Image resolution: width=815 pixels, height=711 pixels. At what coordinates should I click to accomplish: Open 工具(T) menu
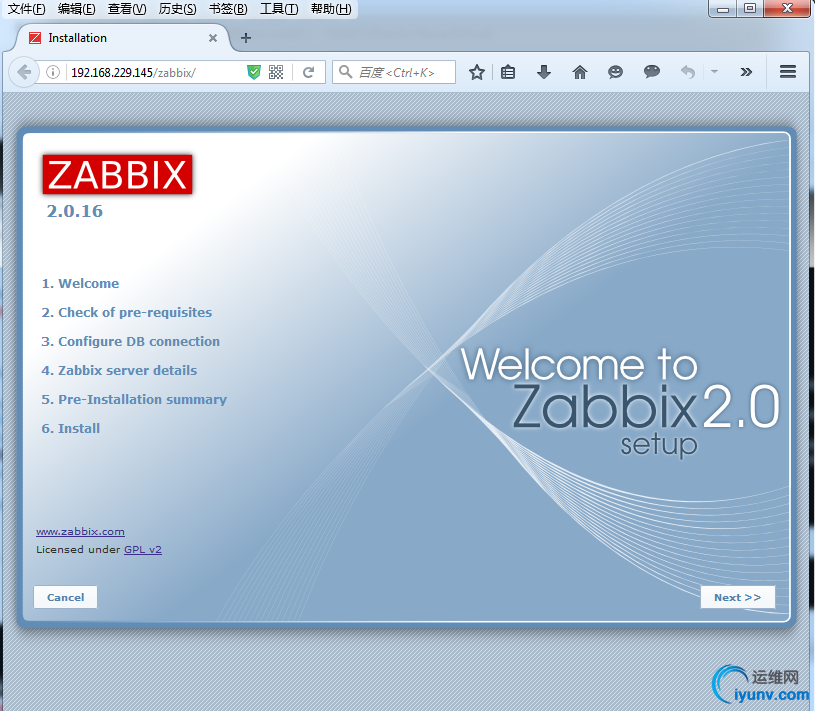(279, 9)
